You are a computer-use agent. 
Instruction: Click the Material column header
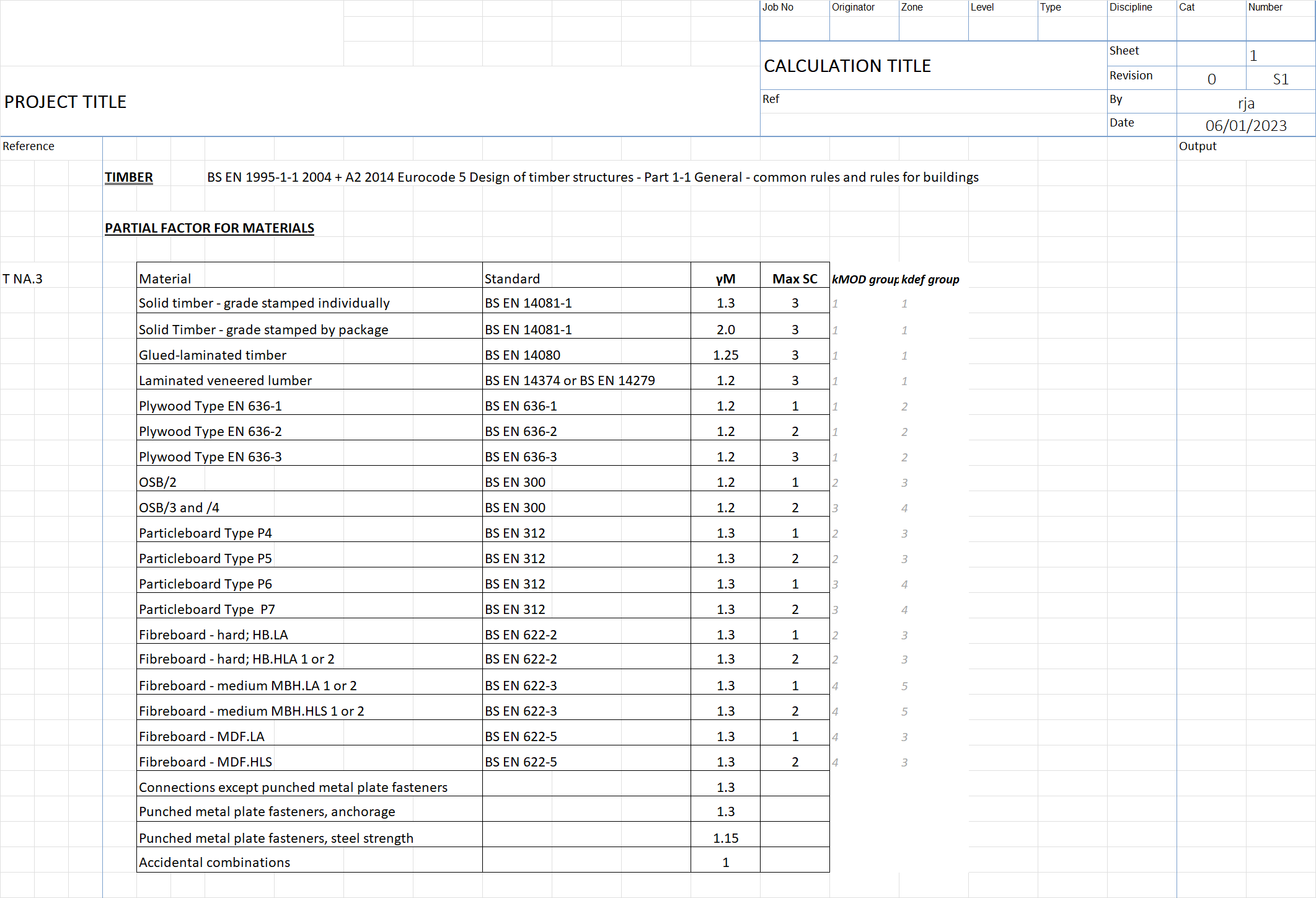309,275
